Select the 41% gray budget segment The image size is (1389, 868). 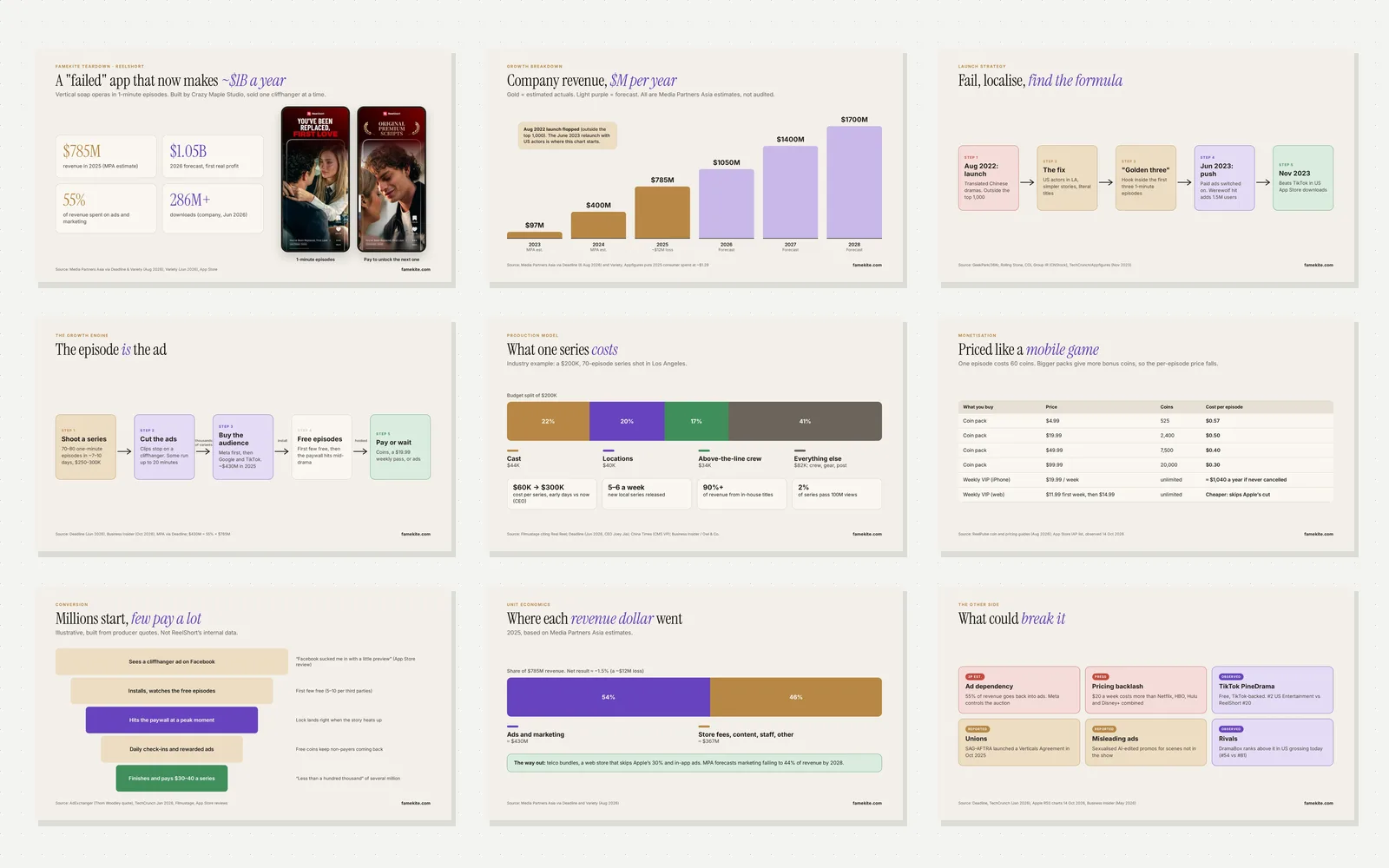[x=805, y=421]
